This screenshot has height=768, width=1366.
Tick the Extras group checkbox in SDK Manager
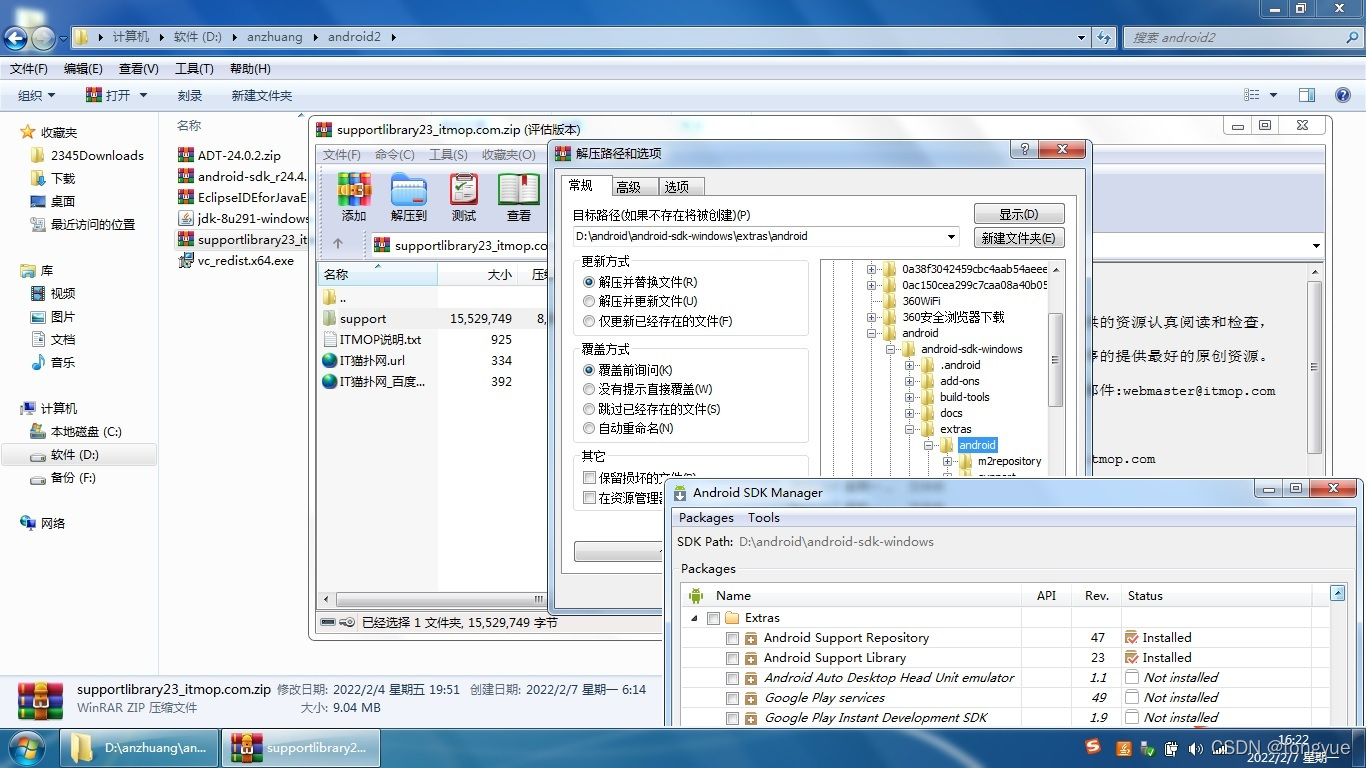pos(713,618)
